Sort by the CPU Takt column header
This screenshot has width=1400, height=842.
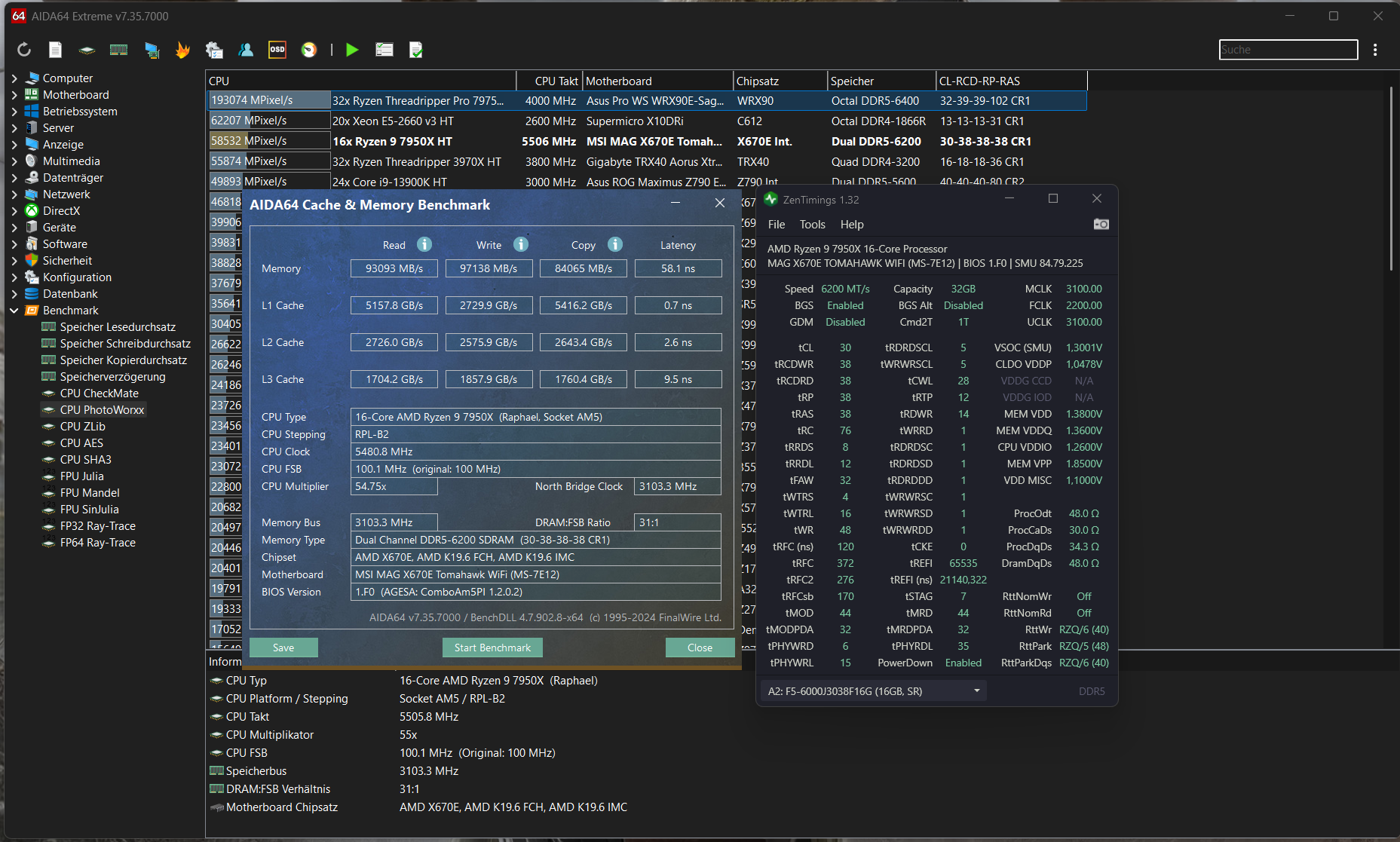[550, 81]
